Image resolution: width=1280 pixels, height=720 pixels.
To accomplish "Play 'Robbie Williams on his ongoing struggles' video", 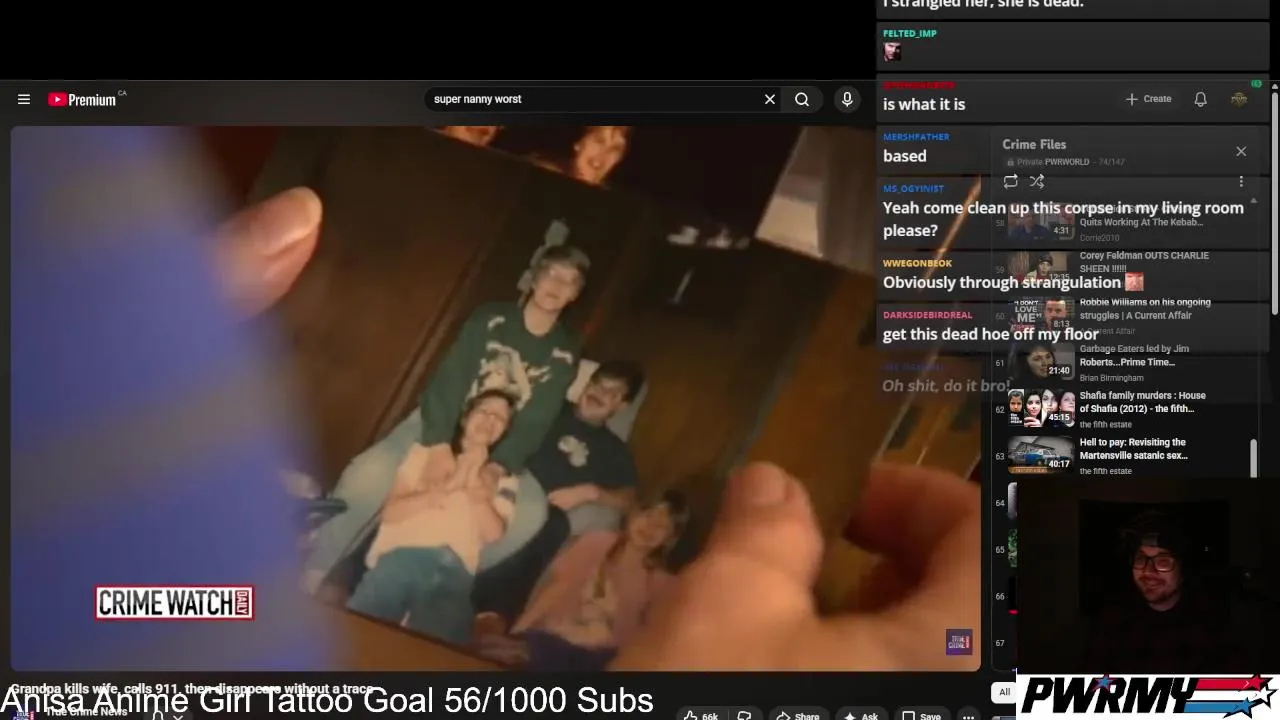I will point(1145,308).
